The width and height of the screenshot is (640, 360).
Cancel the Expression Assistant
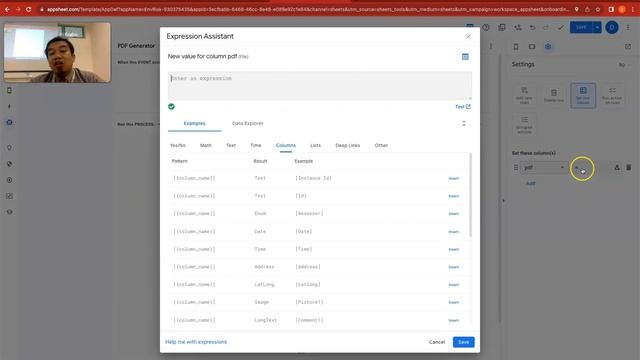[x=437, y=342]
